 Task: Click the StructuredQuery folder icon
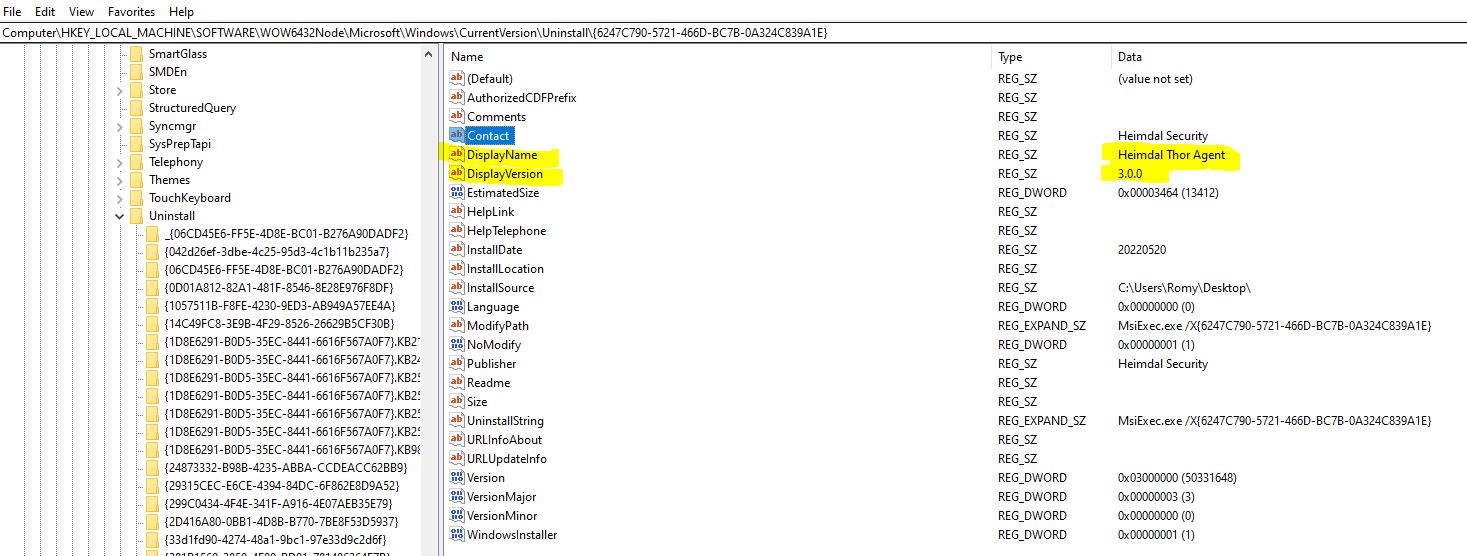(137, 108)
